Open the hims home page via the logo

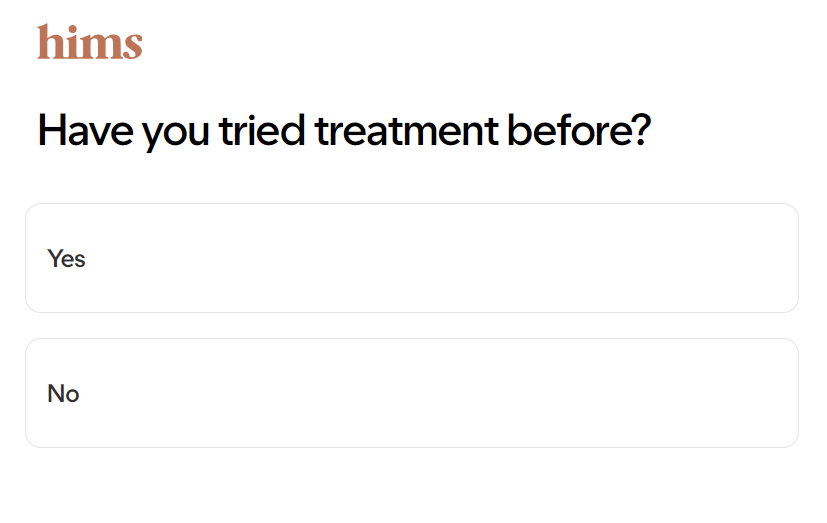pos(90,41)
